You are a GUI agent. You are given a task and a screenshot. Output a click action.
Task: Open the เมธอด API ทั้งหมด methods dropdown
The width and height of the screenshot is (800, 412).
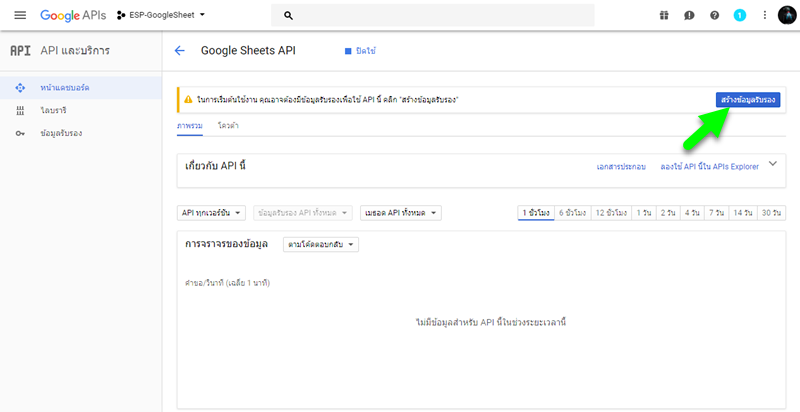pos(401,213)
